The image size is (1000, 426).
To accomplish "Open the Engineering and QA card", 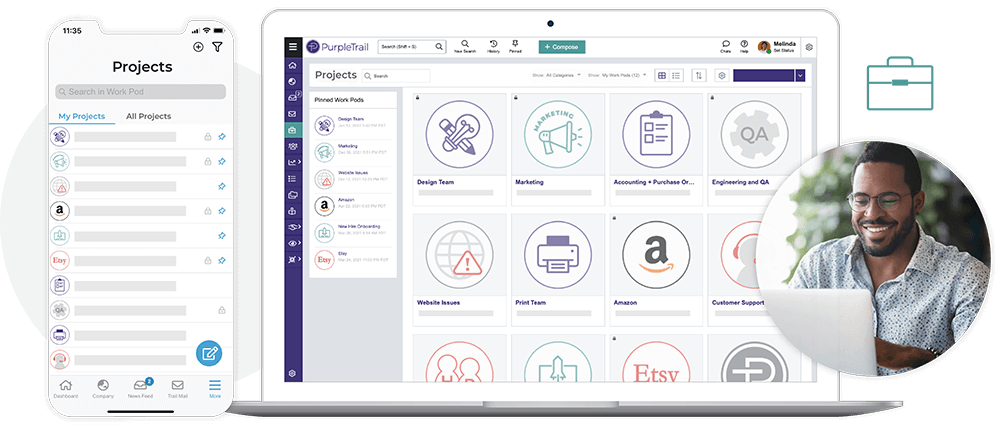I will [753, 149].
